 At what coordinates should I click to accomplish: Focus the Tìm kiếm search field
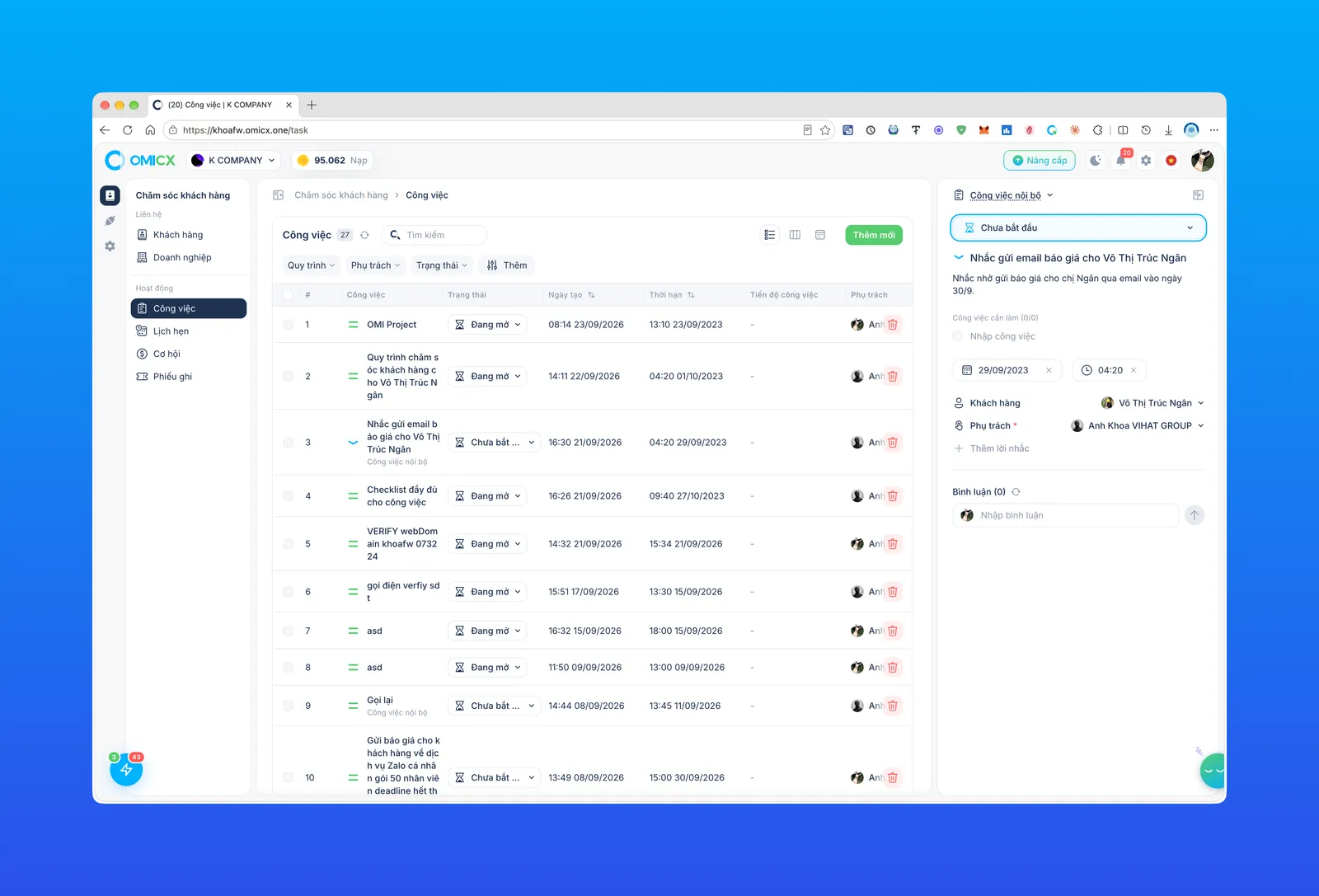pyautogui.click(x=434, y=235)
